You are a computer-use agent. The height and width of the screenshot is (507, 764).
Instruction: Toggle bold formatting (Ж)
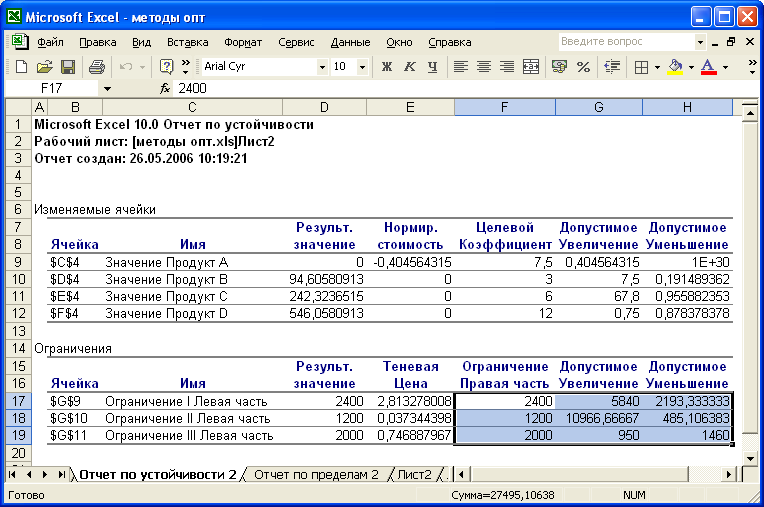[x=387, y=67]
